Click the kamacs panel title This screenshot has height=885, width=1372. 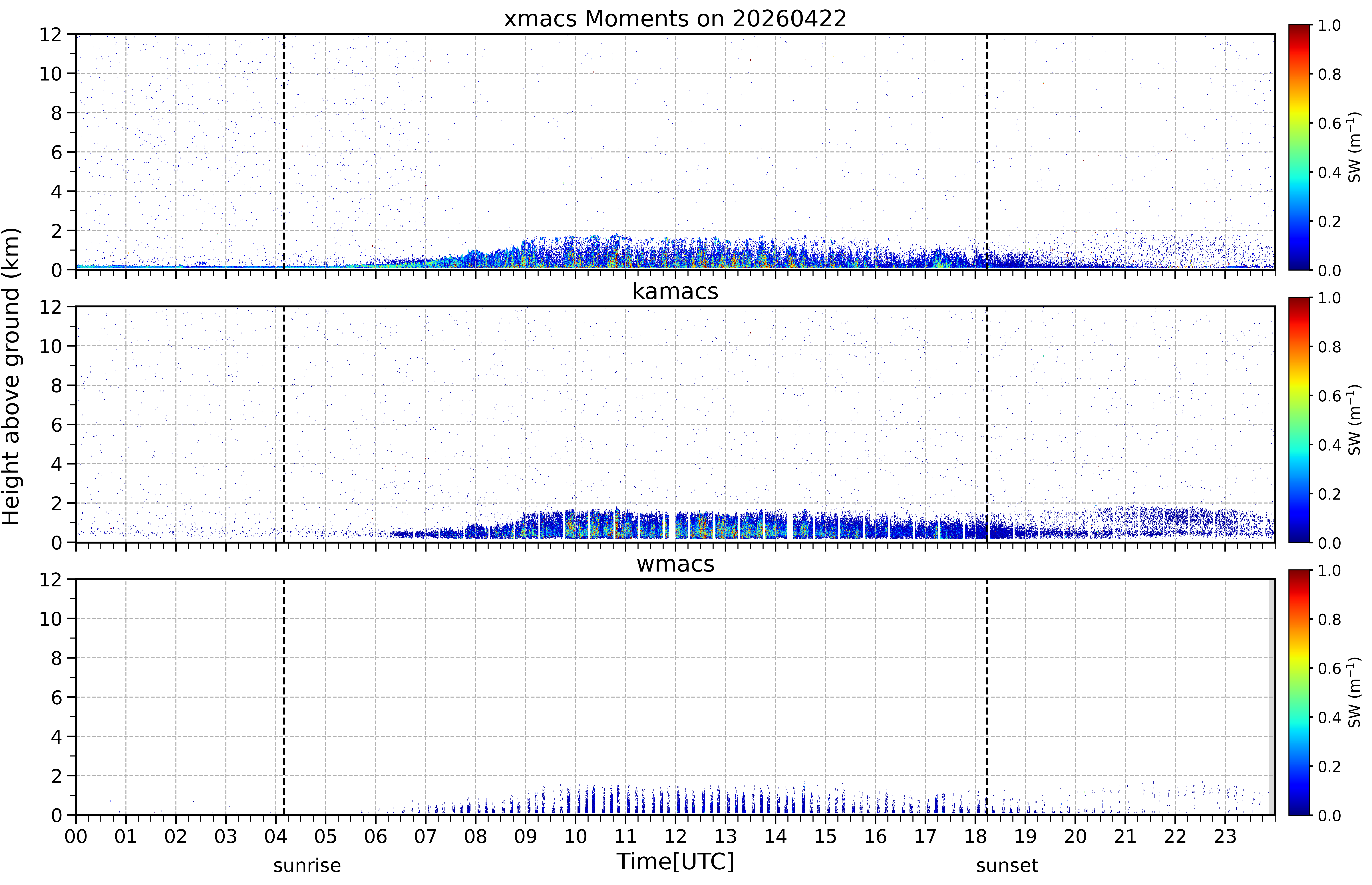[x=675, y=291]
